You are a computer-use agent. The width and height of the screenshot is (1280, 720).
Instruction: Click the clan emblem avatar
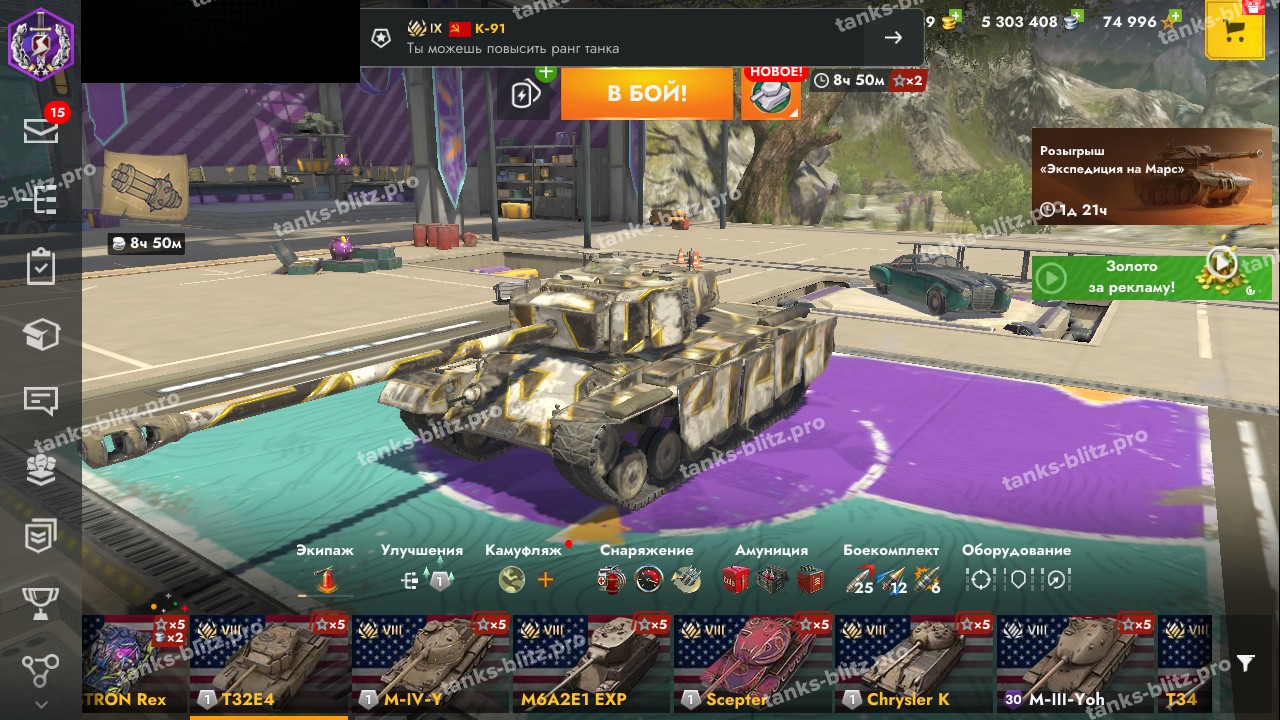coord(41,41)
